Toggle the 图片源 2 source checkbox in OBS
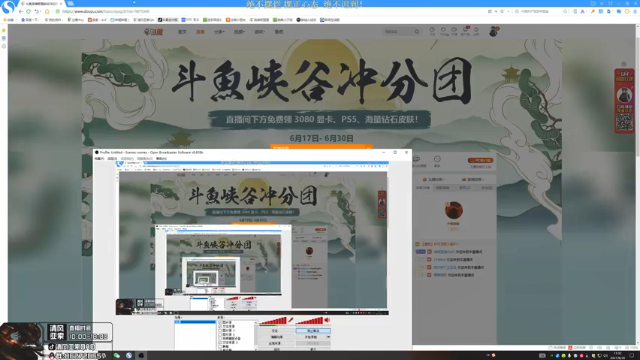Screen dimensions: 640x360 click(220, 335)
